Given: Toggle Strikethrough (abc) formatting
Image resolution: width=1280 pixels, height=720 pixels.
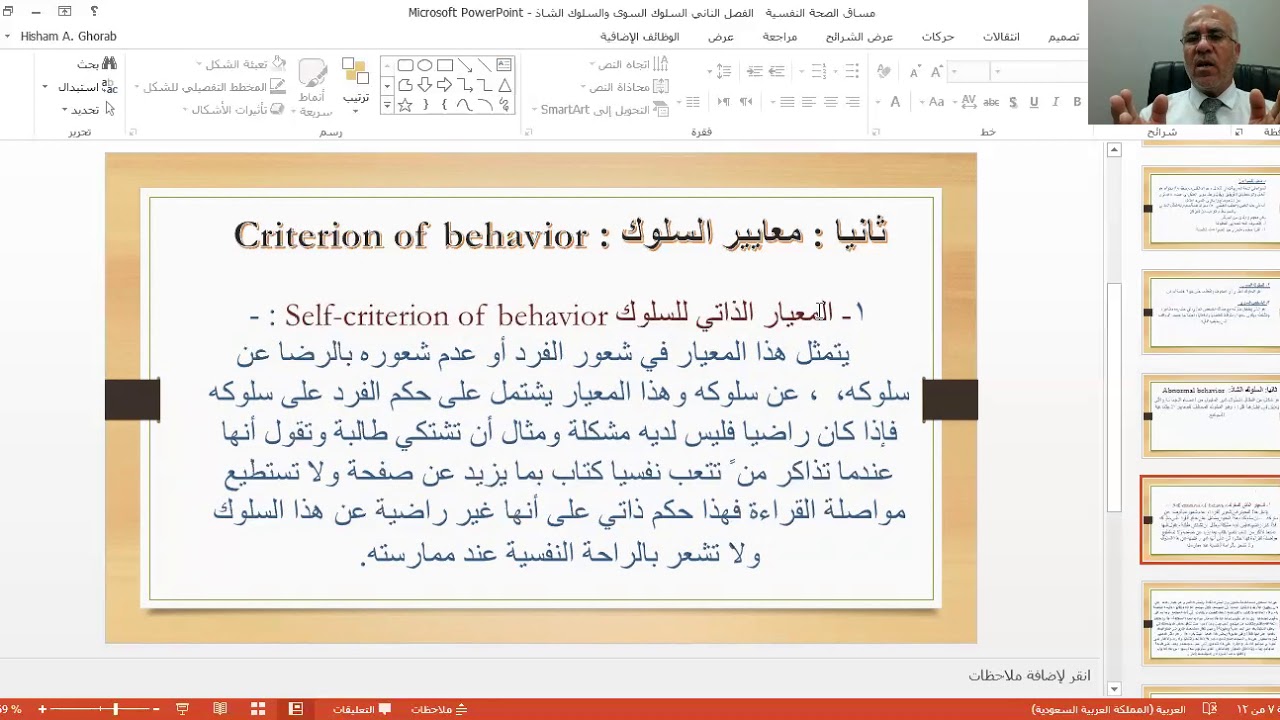Looking at the screenshot, I should point(991,102).
